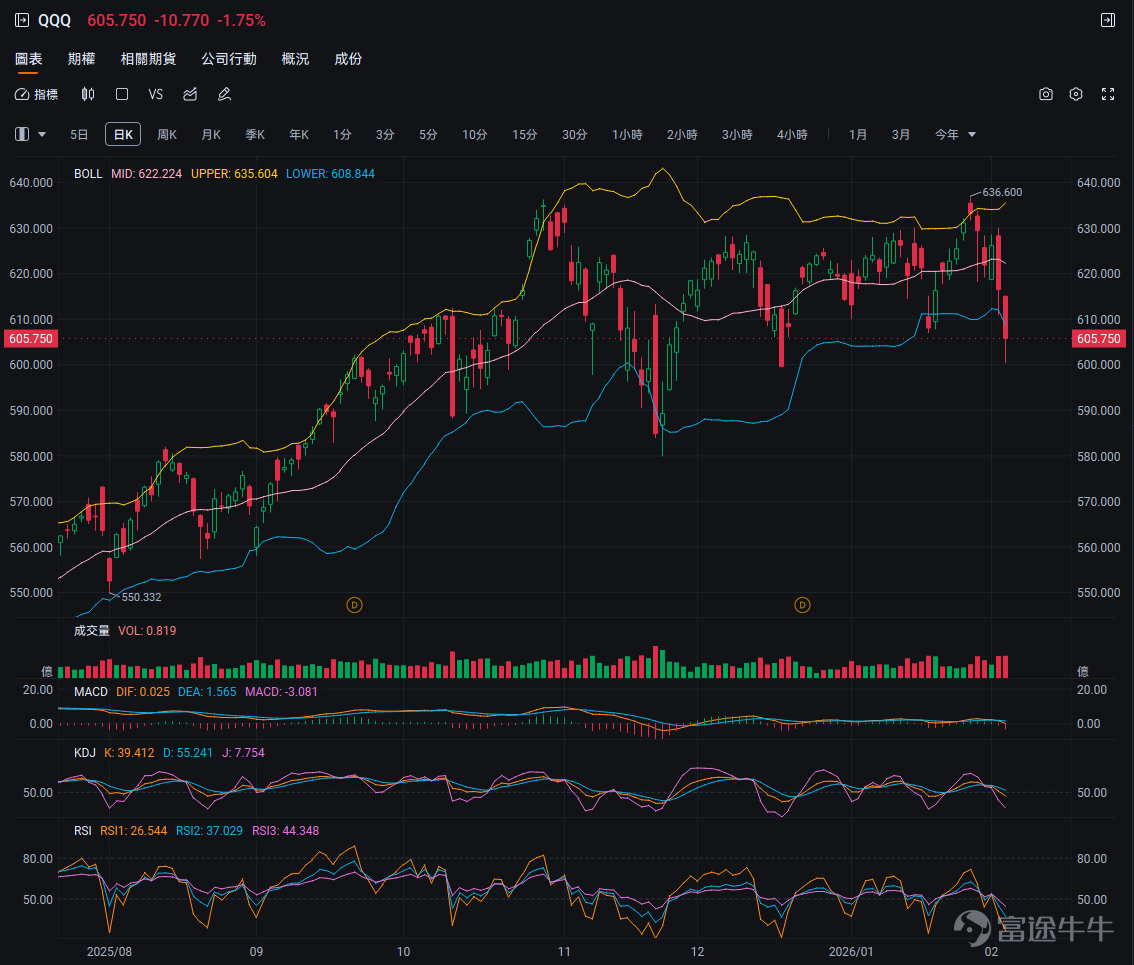Click the panel expand icon at top right
Image resolution: width=1134 pixels, height=965 pixels.
pos(1107,20)
